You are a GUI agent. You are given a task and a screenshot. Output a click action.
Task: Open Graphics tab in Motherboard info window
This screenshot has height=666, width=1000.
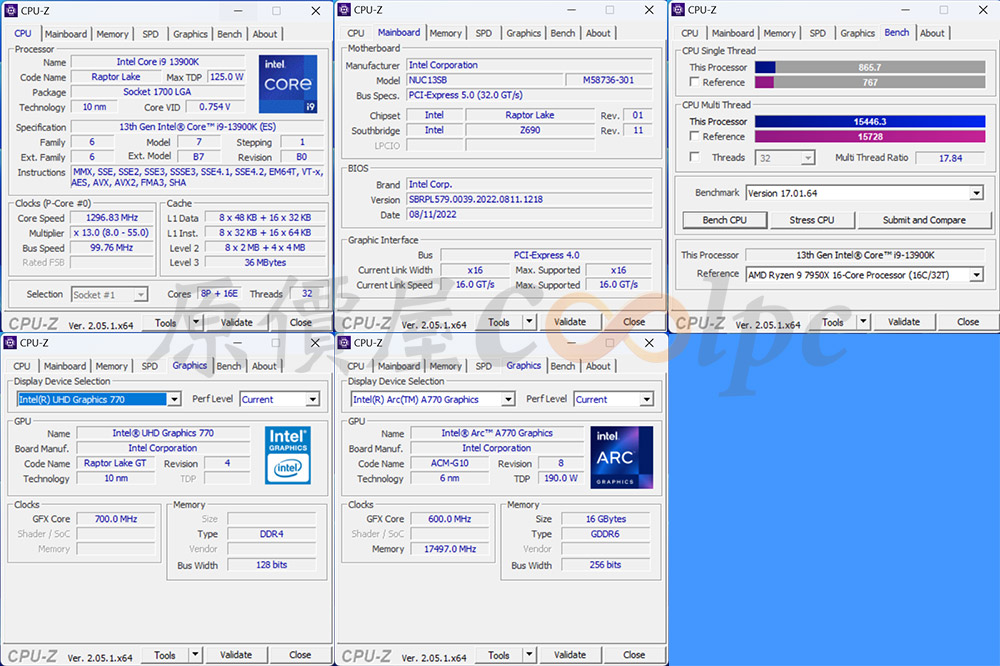point(524,33)
